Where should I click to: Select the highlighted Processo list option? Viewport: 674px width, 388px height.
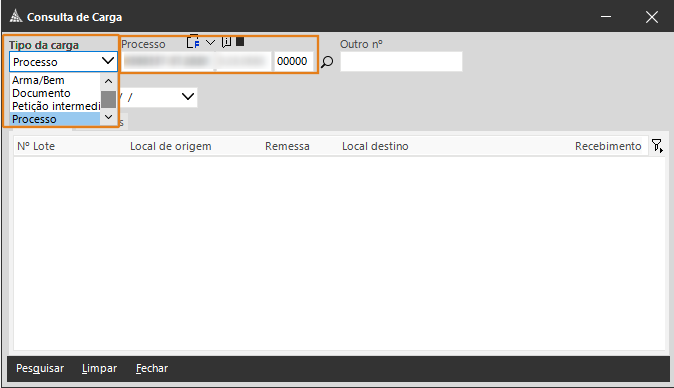click(55, 119)
